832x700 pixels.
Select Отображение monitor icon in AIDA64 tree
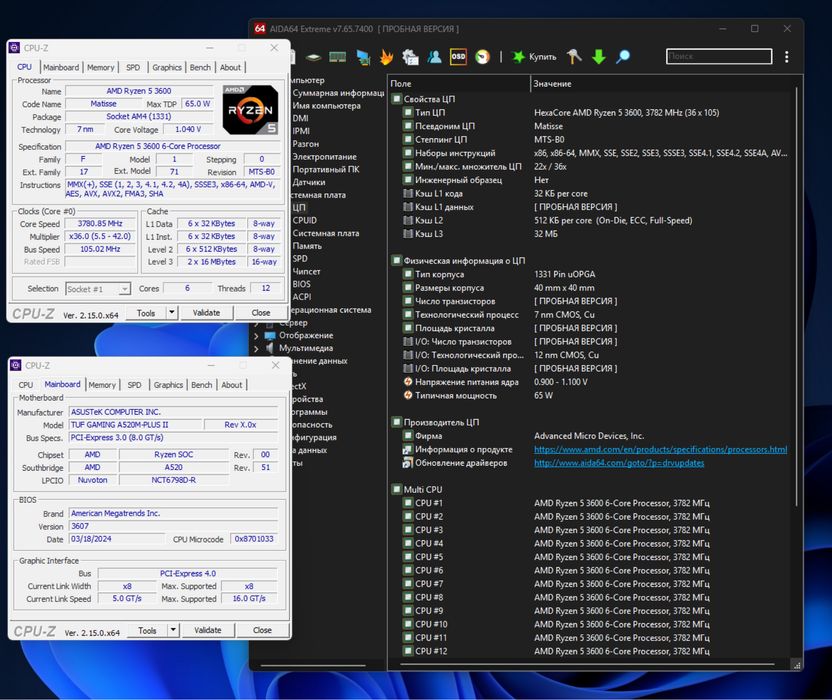coord(270,335)
